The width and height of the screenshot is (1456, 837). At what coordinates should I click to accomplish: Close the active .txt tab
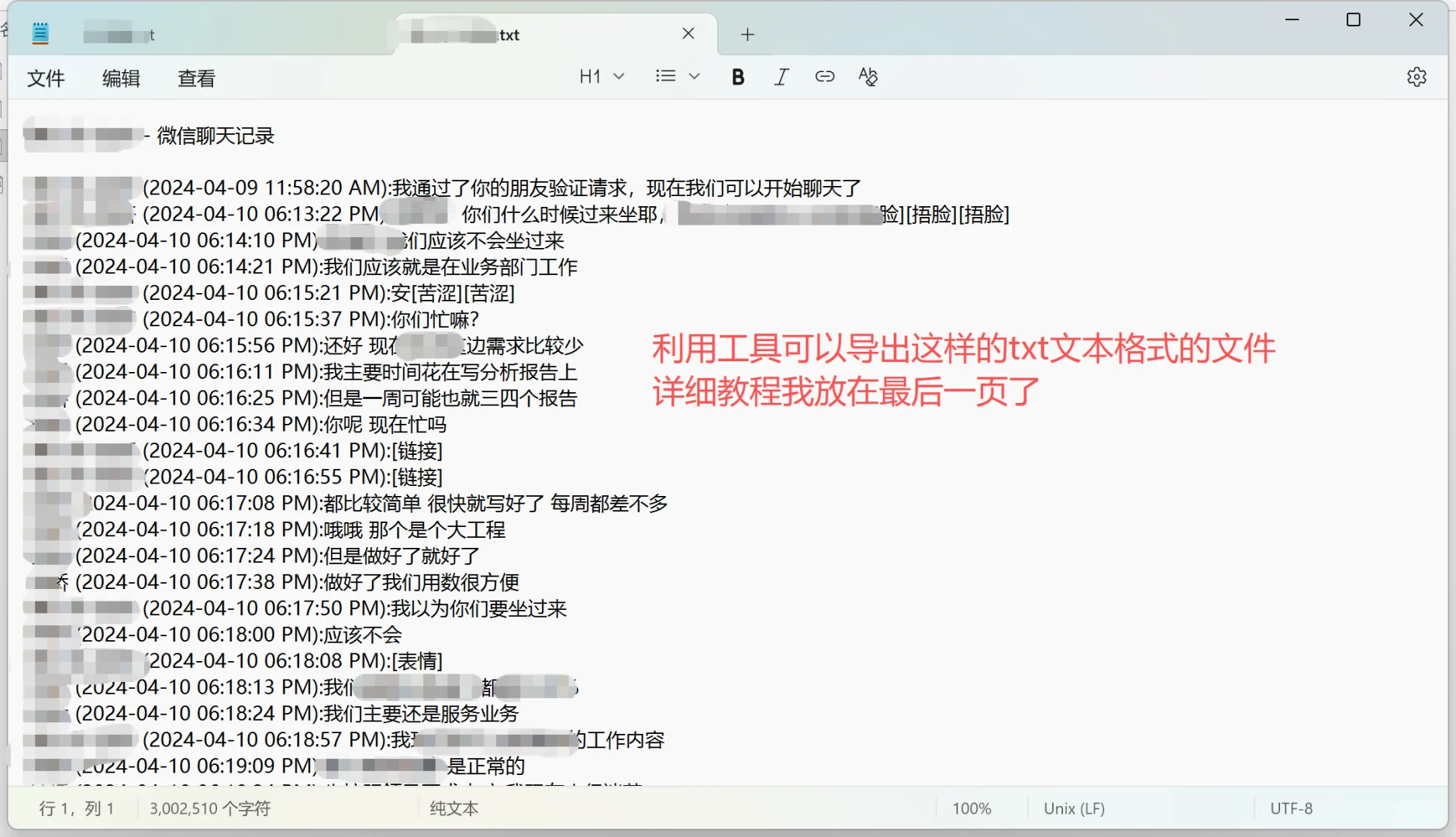click(688, 33)
